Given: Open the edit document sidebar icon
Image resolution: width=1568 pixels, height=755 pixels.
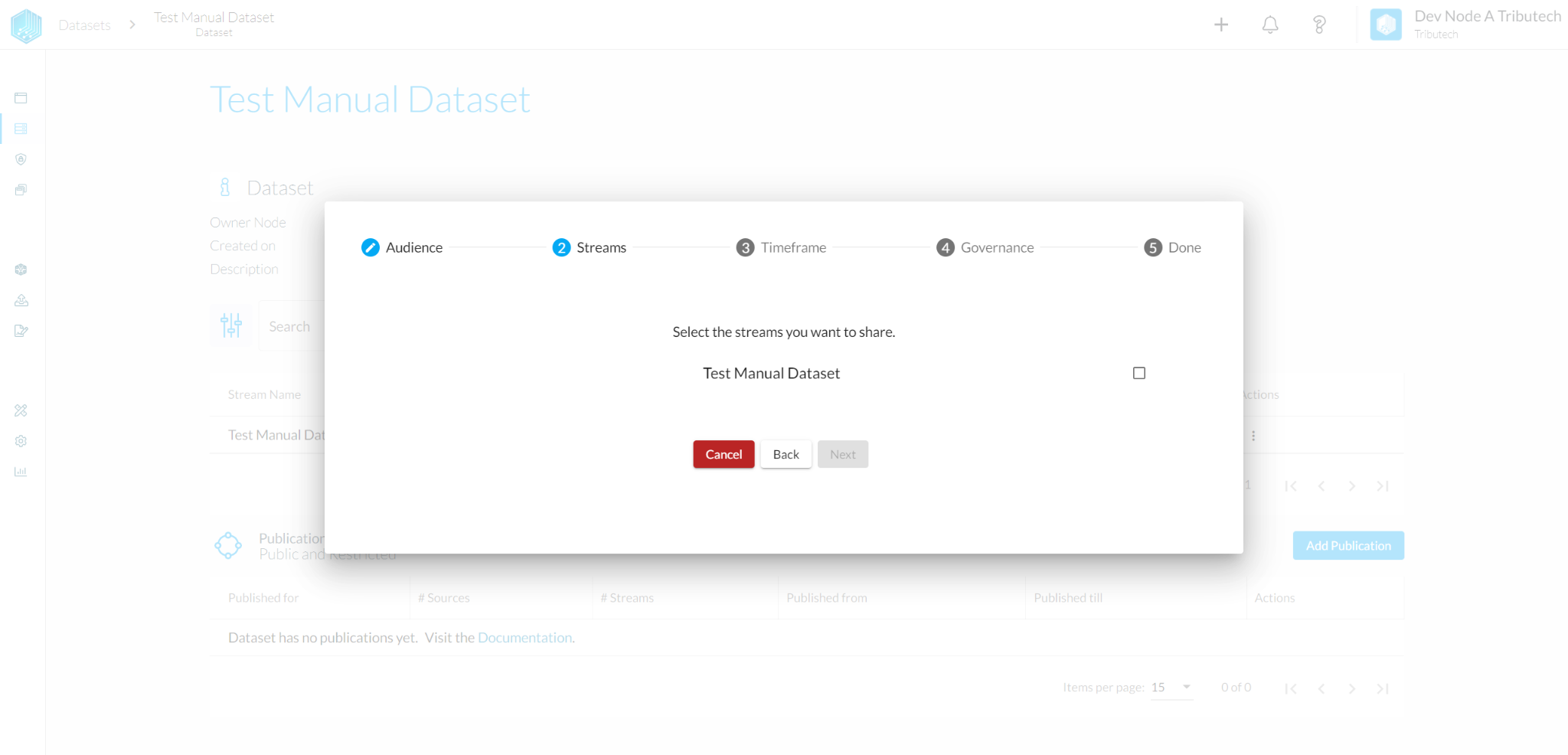Looking at the screenshot, I should click(x=21, y=331).
